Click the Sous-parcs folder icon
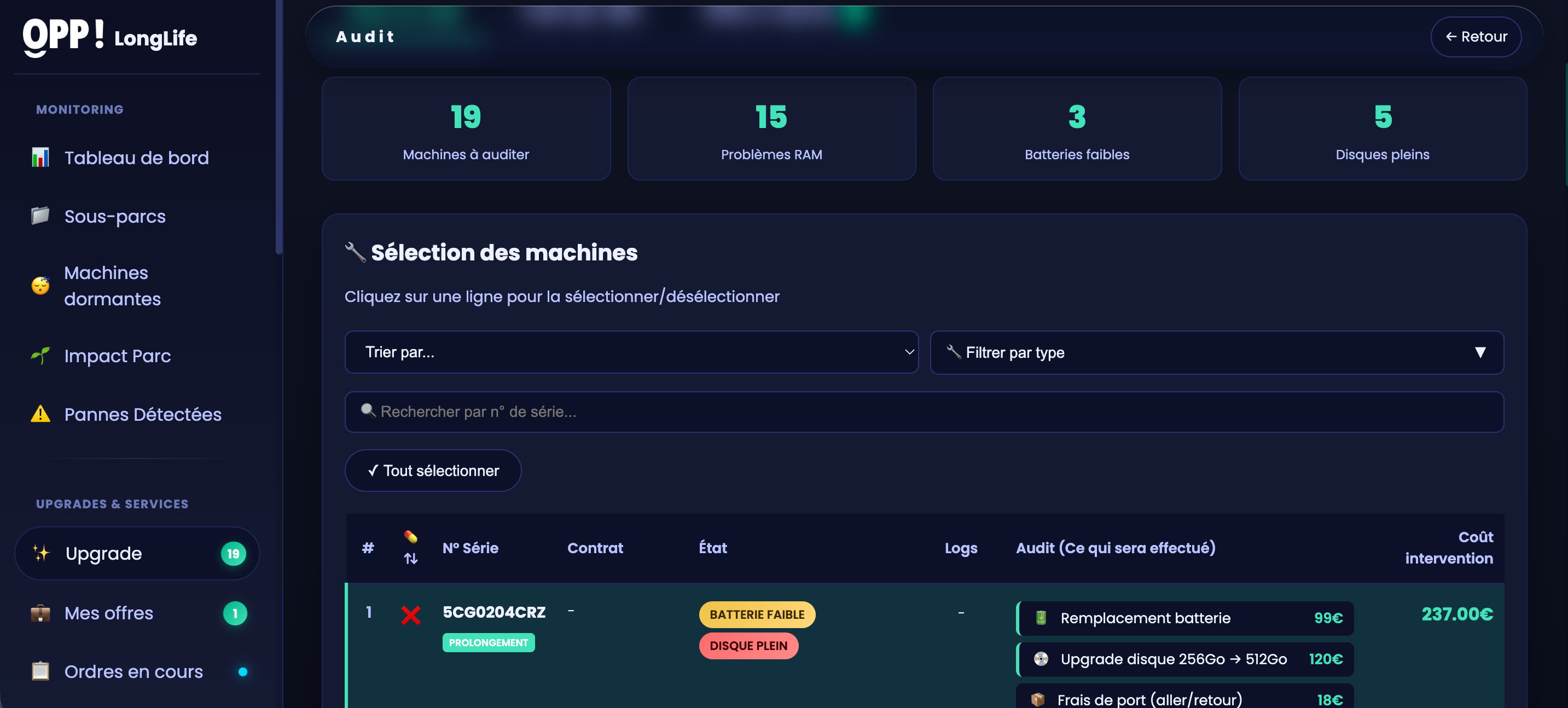1568x708 pixels. coord(40,216)
